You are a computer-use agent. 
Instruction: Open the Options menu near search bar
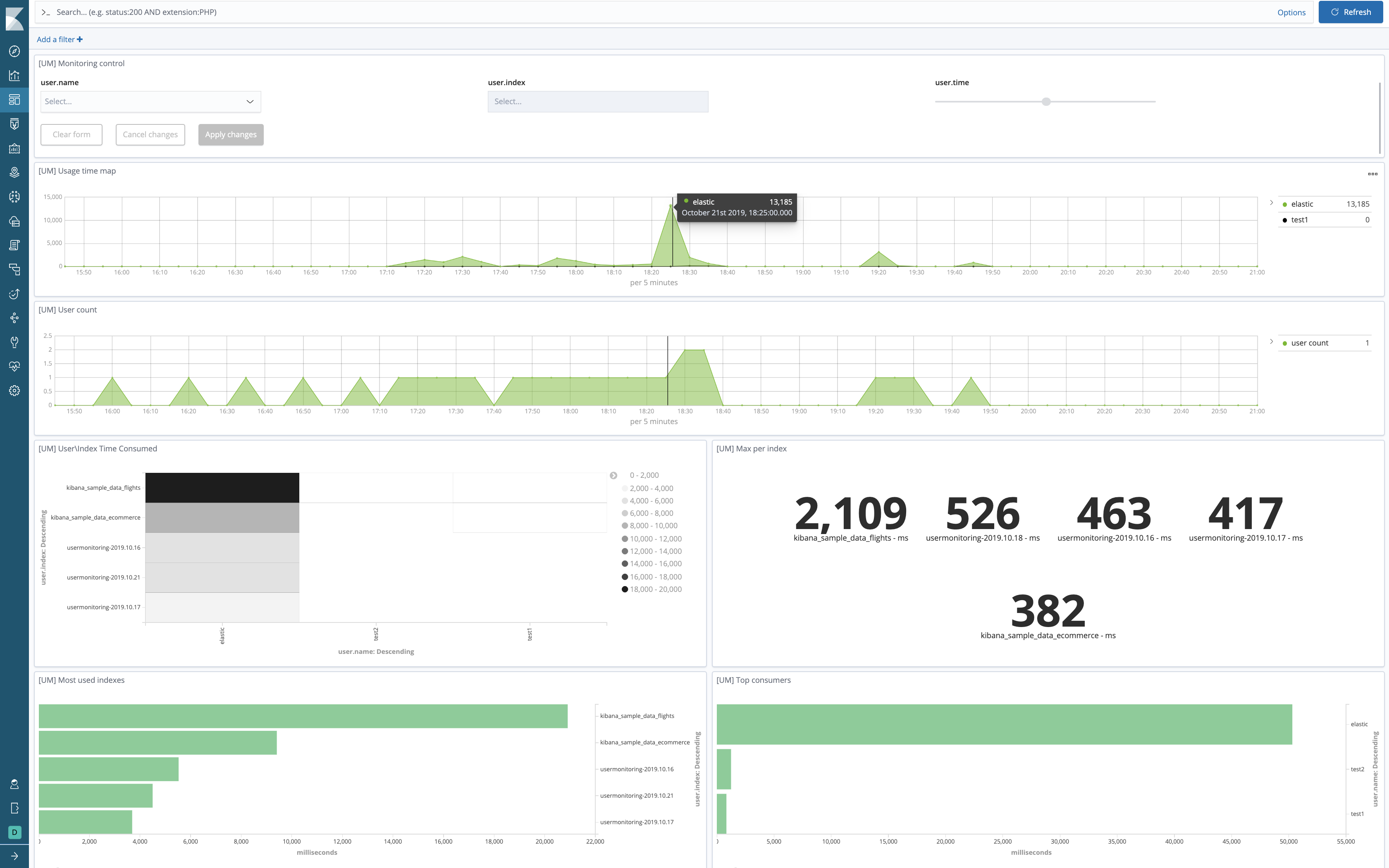pos(1291,13)
